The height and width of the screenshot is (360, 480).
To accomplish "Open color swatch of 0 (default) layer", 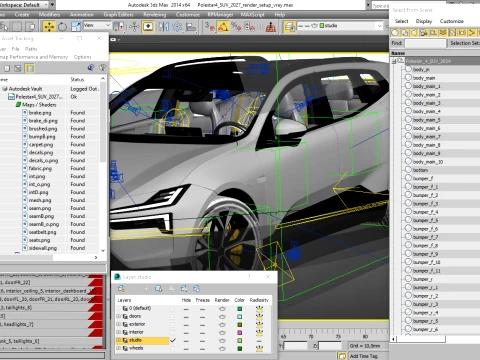I will coord(239,309).
